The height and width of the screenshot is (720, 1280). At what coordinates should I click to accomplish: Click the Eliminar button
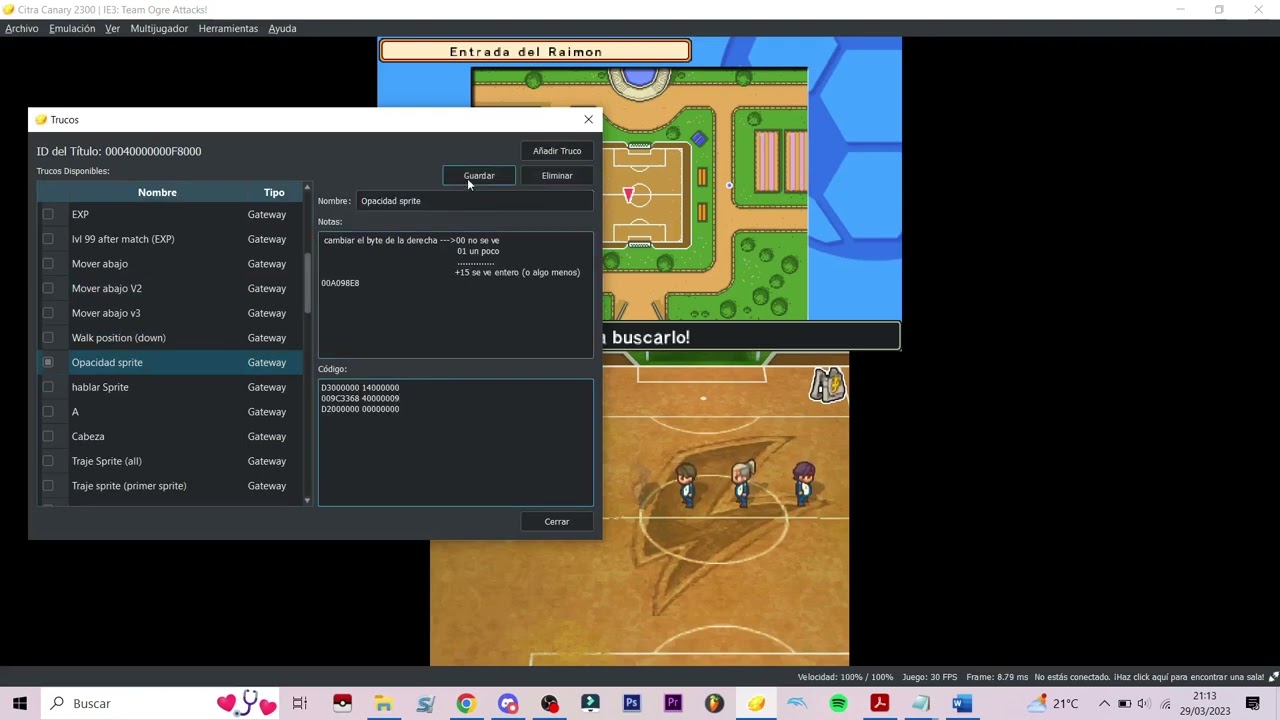(557, 176)
